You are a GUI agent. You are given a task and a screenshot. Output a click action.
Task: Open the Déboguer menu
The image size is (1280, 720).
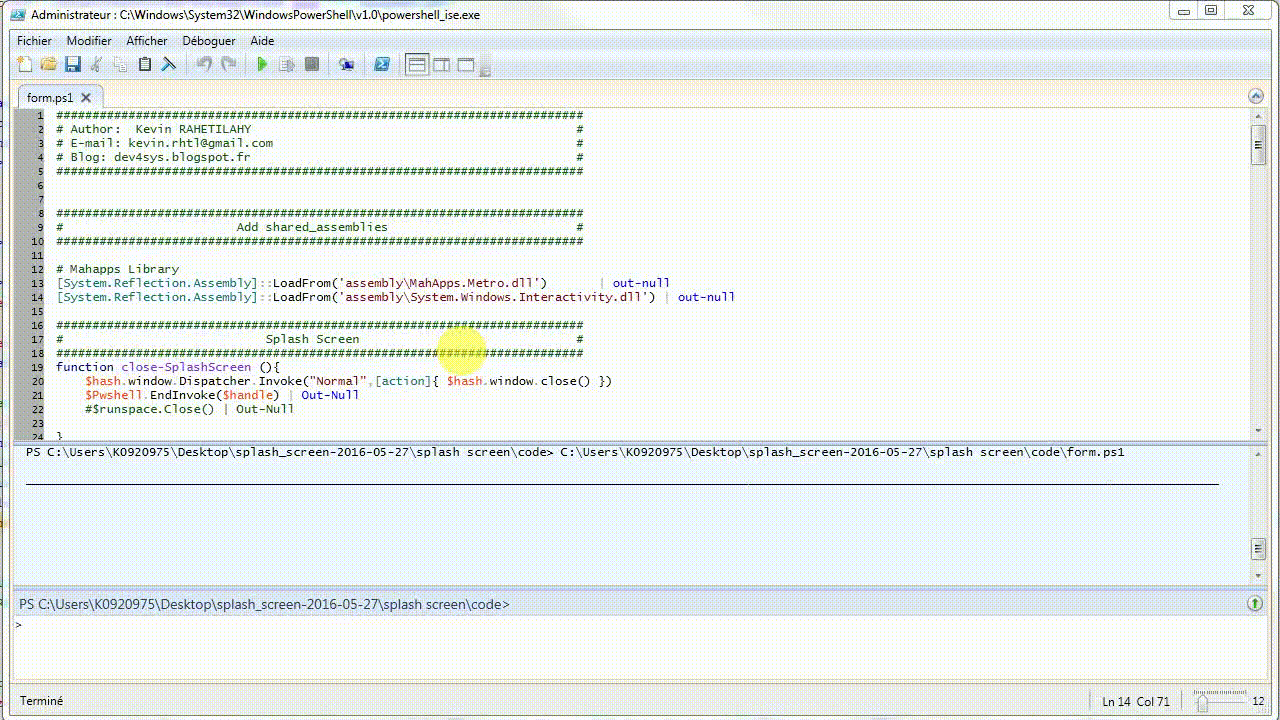208,41
